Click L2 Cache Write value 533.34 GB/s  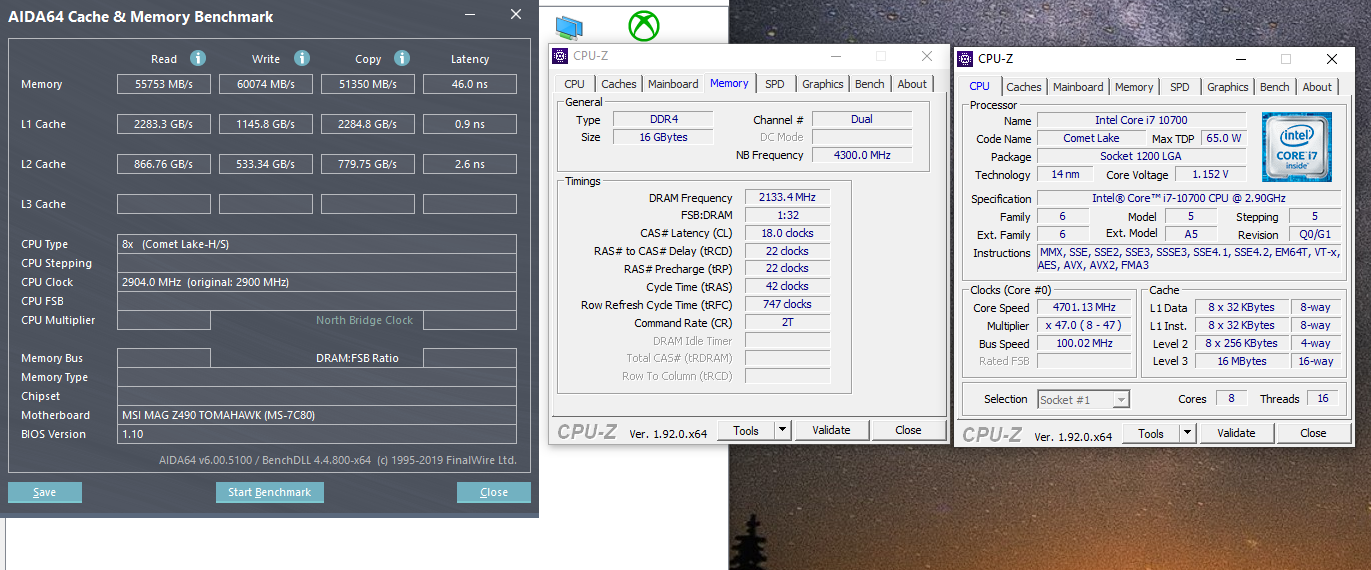pyautogui.click(x=266, y=164)
